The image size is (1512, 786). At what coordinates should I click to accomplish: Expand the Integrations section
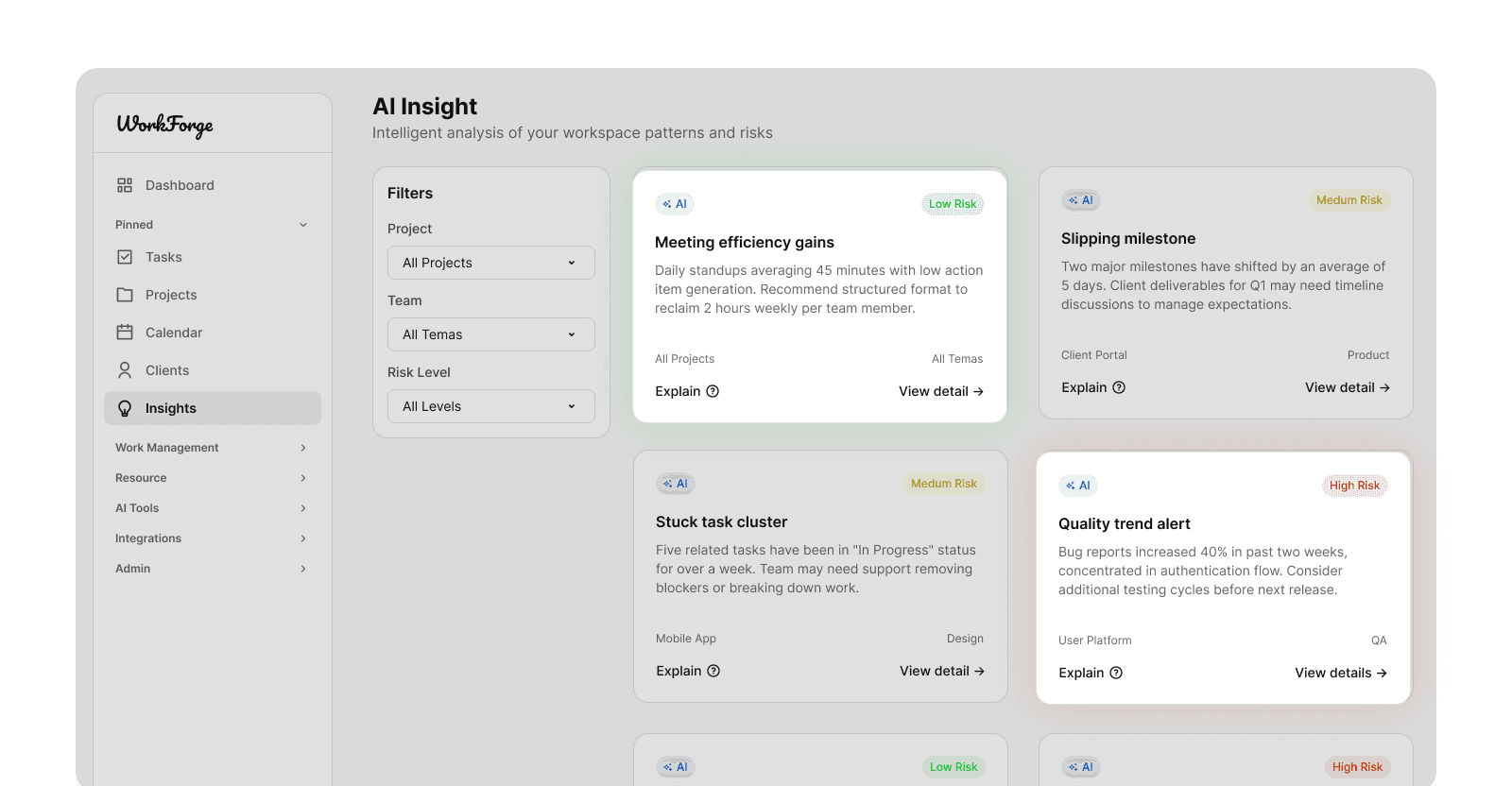pos(213,538)
